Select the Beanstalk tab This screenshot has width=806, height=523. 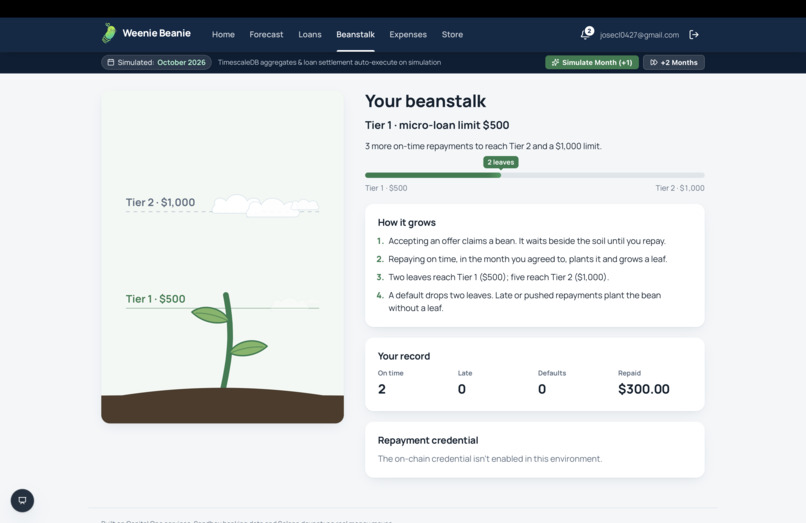click(x=355, y=34)
